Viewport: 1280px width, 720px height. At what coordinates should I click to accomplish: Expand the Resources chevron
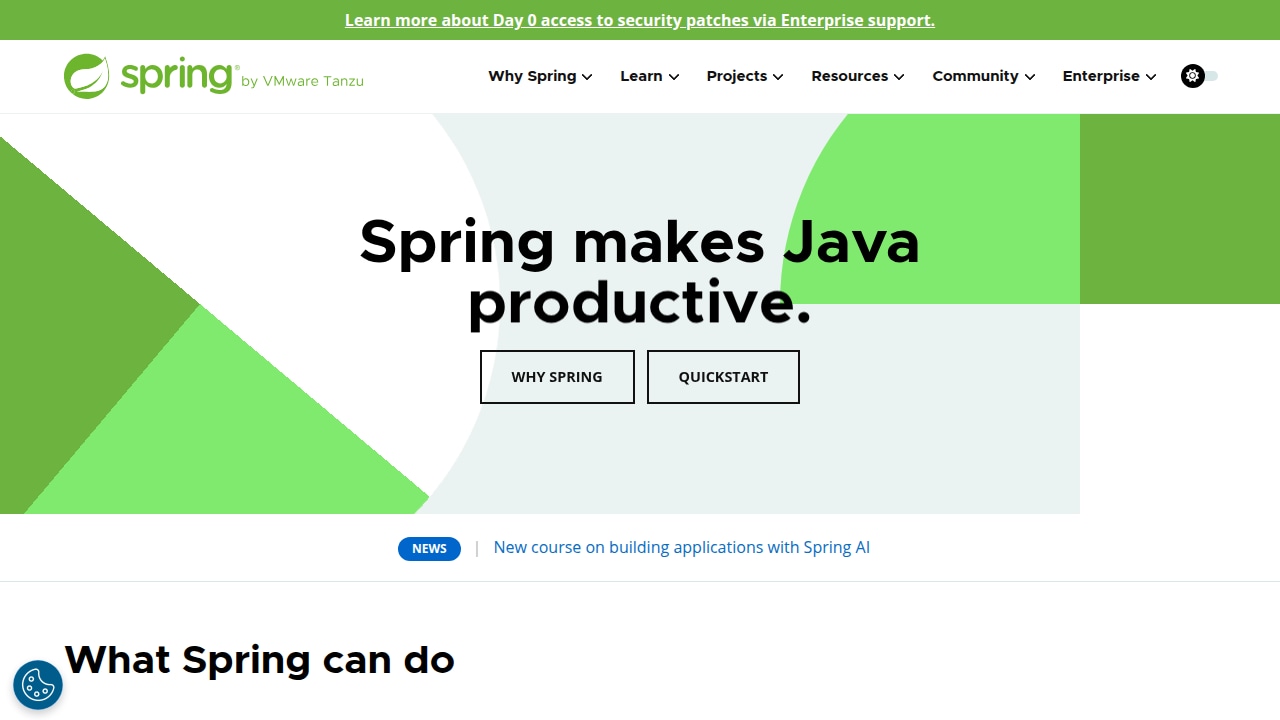[899, 77]
